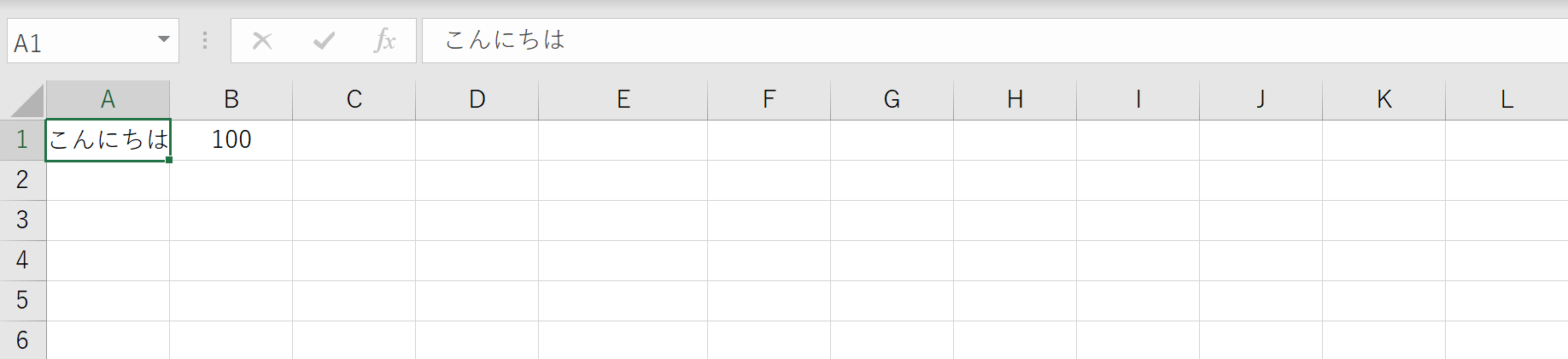Click the Select All corner triangle

tap(27, 101)
